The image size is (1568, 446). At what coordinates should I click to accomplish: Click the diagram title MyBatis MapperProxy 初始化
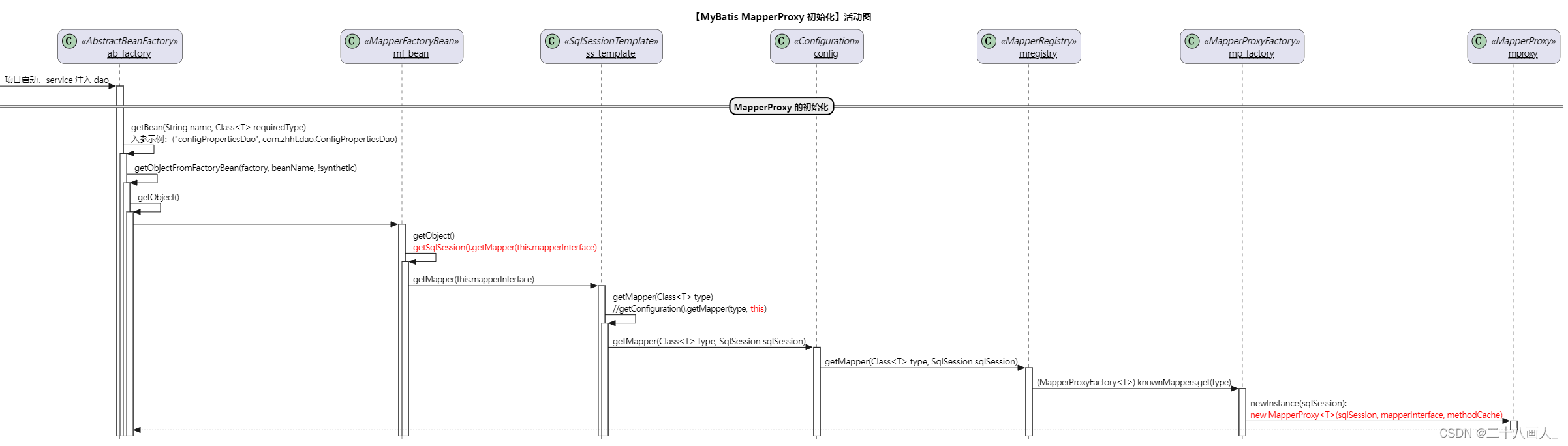pyautogui.click(x=782, y=17)
